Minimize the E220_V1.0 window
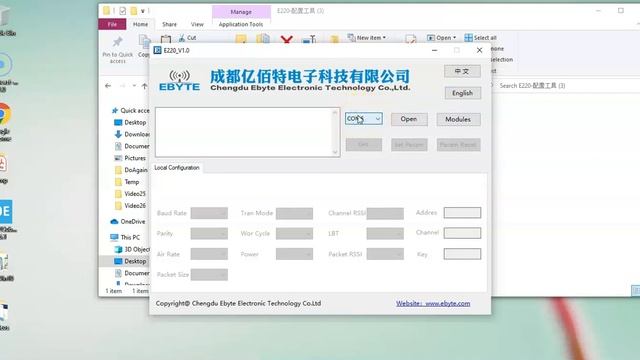The width and height of the screenshot is (640, 360). tap(434, 50)
